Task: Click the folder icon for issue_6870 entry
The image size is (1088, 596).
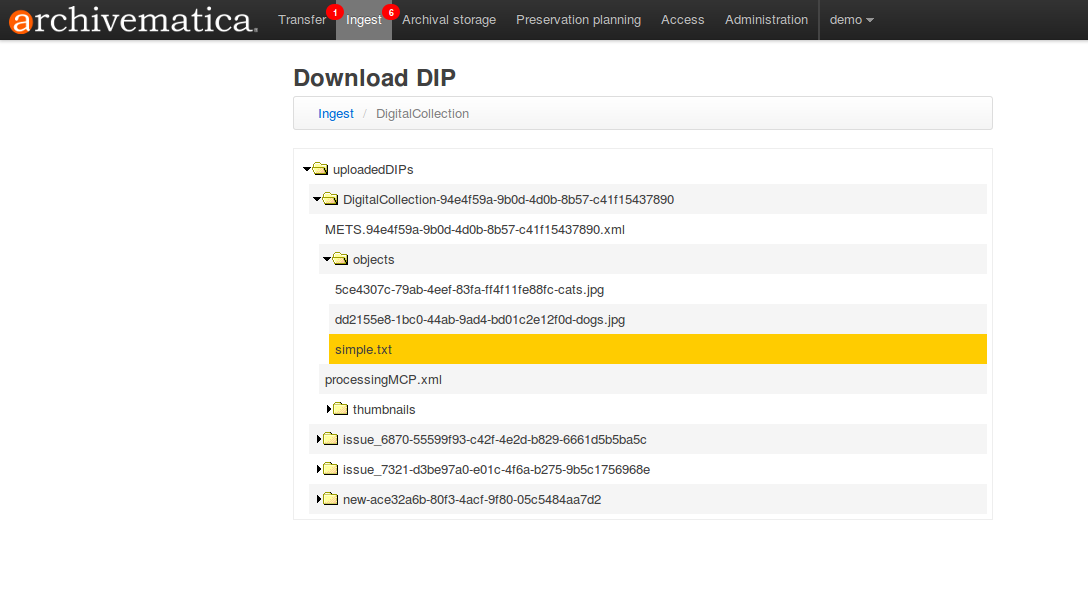Action: (x=331, y=439)
